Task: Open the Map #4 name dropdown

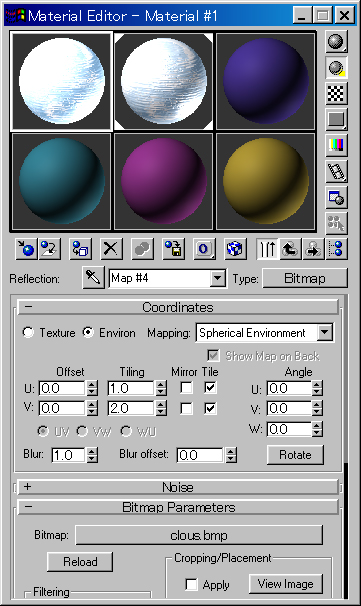Action: click(x=167, y=278)
